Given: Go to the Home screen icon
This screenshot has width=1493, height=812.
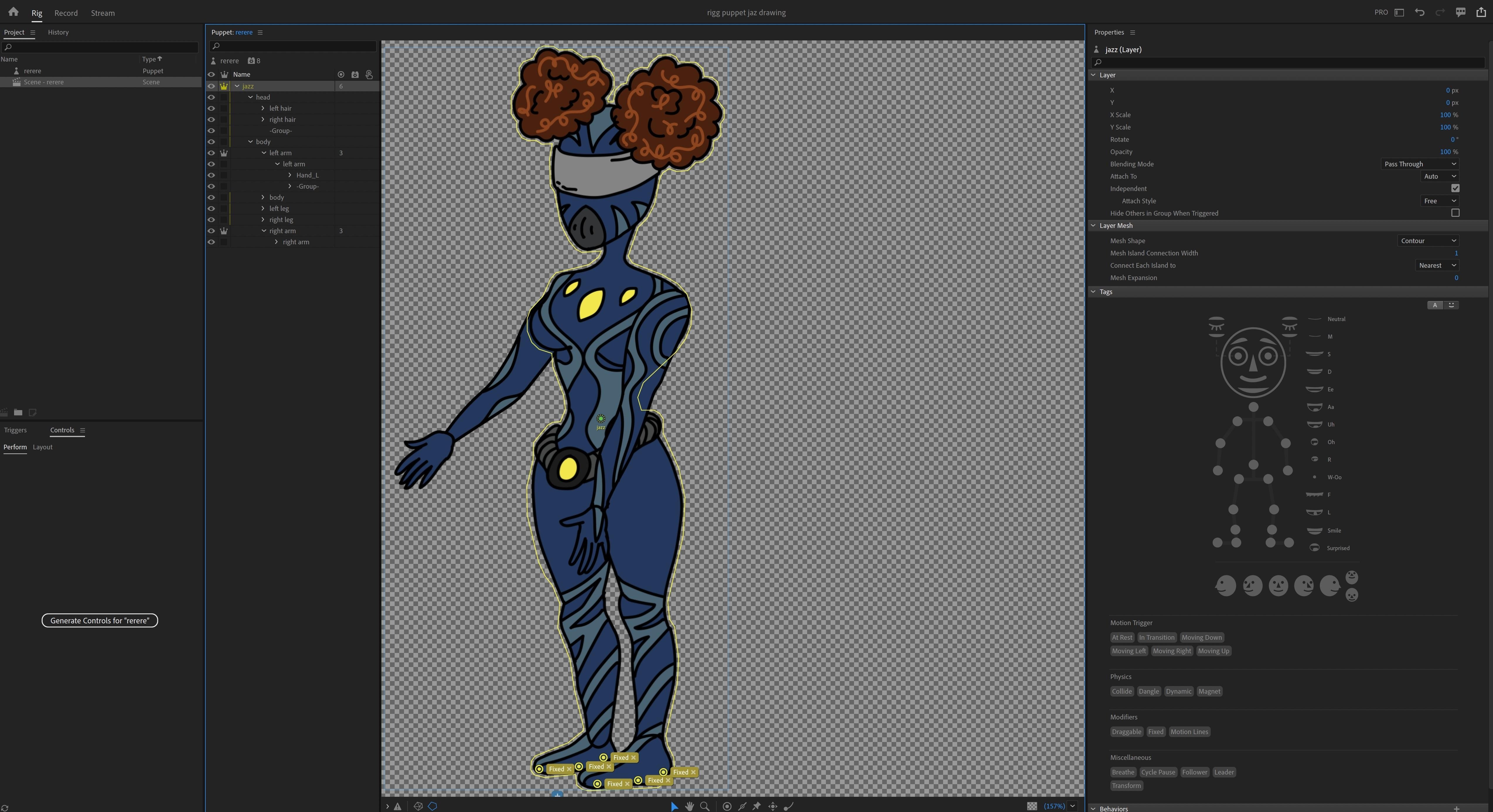Looking at the screenshot, I should tap(13, 12).
